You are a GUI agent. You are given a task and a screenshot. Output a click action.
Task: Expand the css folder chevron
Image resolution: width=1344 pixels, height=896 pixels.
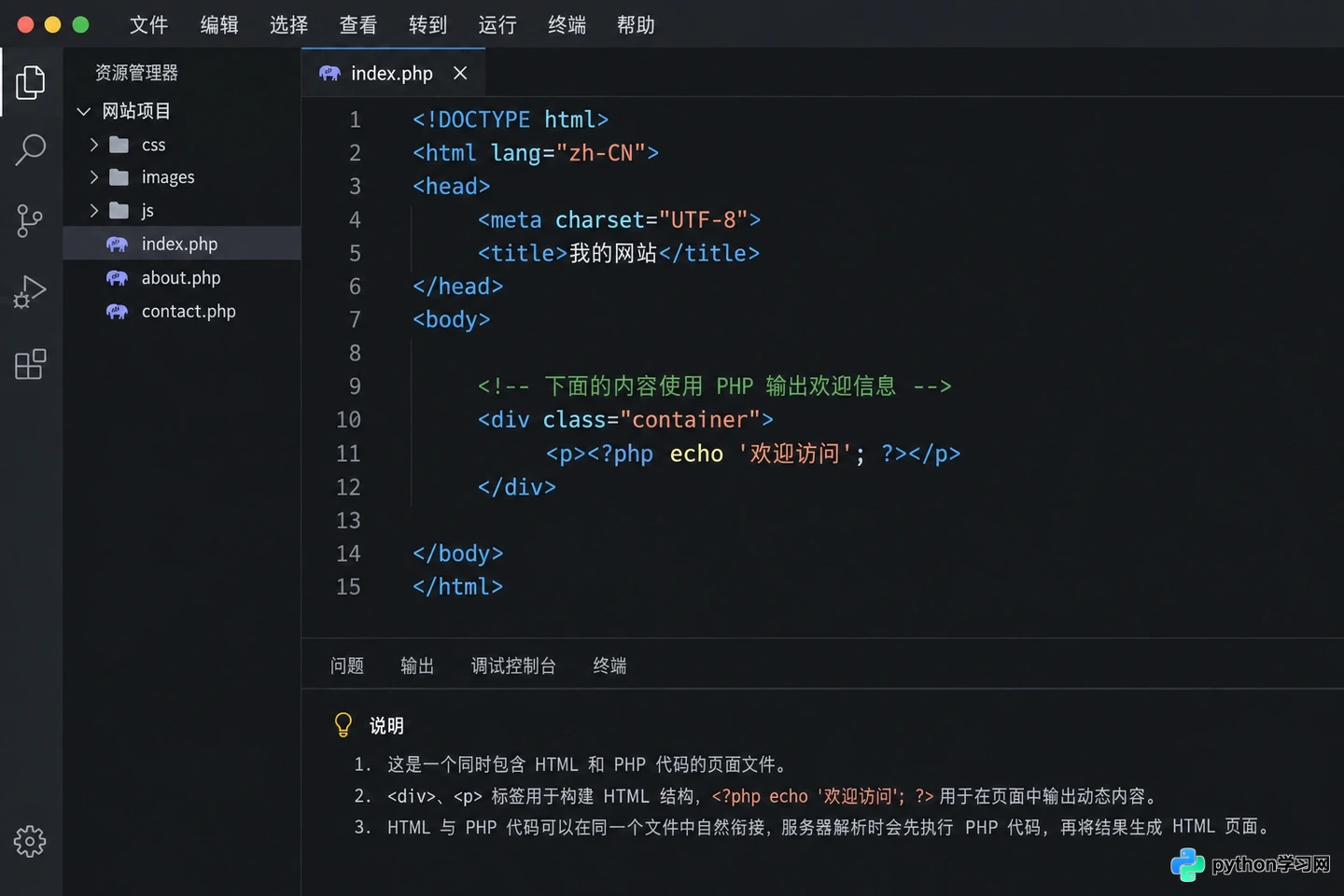(93, 145)
